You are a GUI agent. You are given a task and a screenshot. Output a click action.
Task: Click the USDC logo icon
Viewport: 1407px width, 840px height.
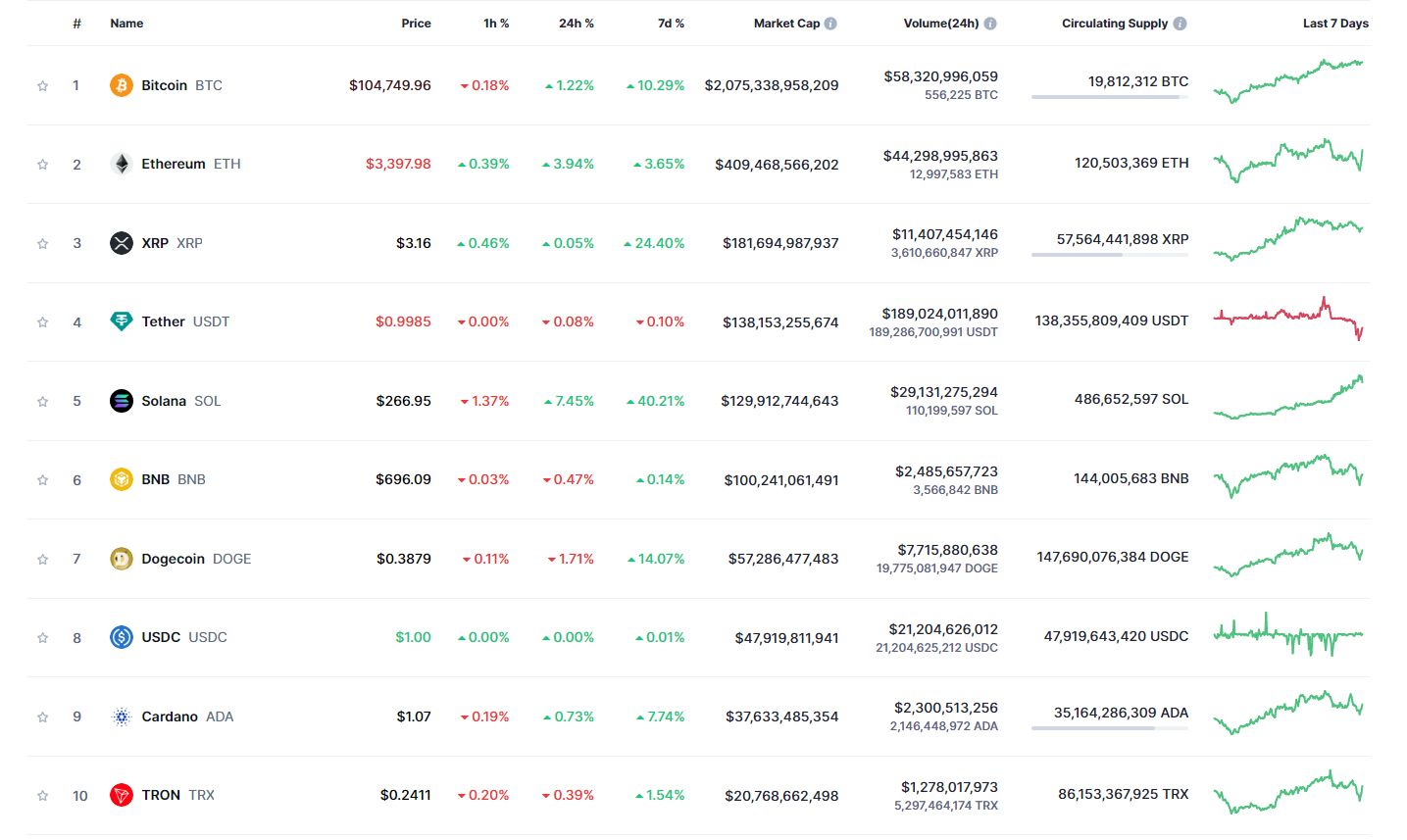[122, 637]
